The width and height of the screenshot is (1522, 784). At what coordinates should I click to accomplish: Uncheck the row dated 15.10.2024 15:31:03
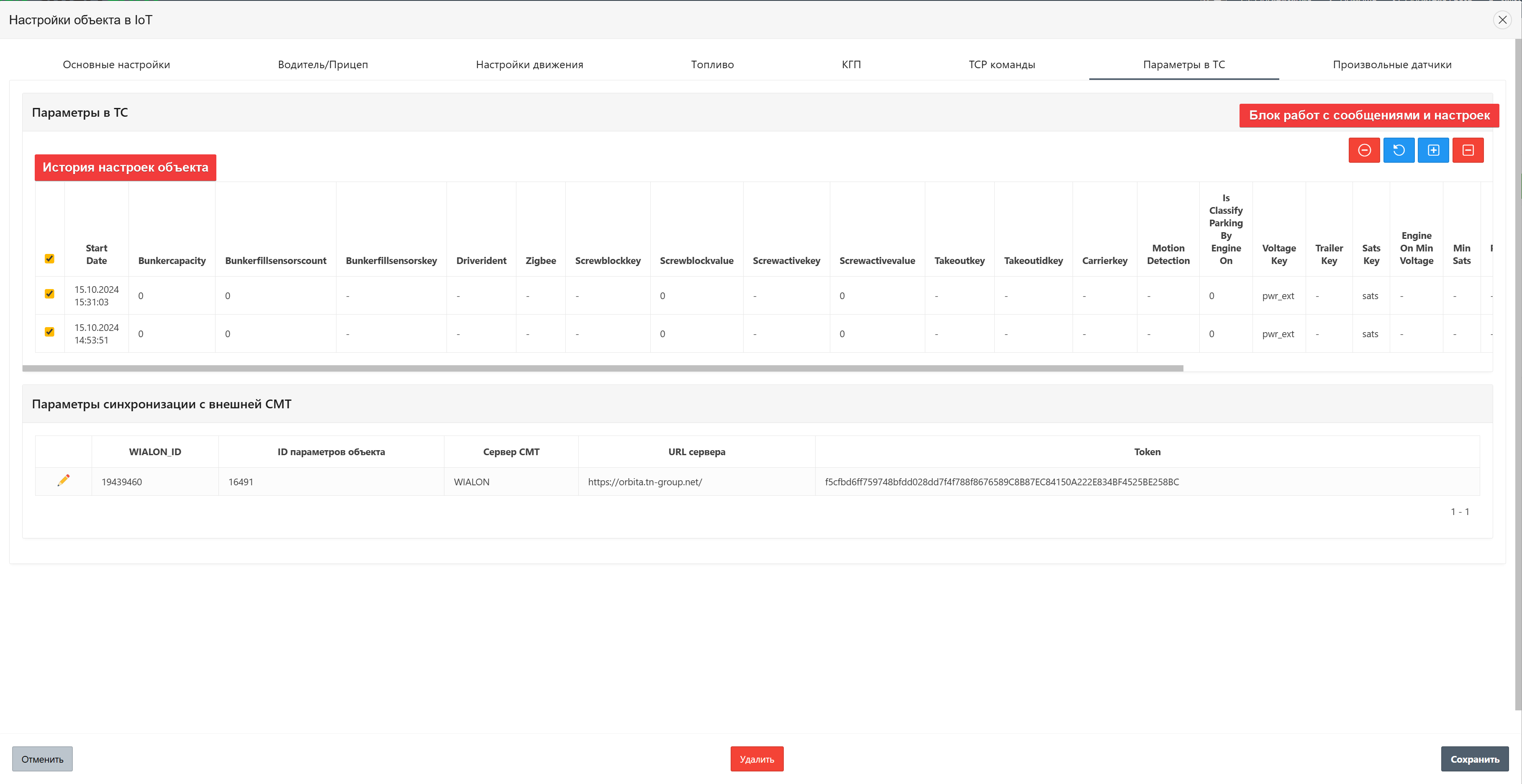point(50,294)
